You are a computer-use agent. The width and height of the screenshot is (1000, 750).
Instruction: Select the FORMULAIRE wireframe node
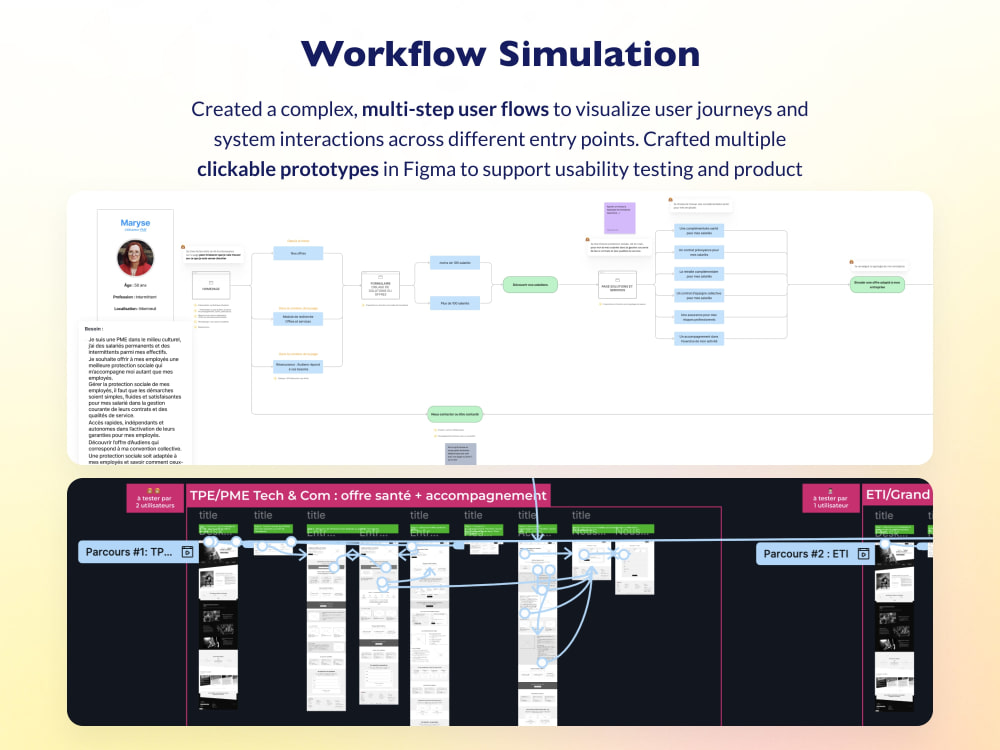pyautogui.click(x=380, y=285)
